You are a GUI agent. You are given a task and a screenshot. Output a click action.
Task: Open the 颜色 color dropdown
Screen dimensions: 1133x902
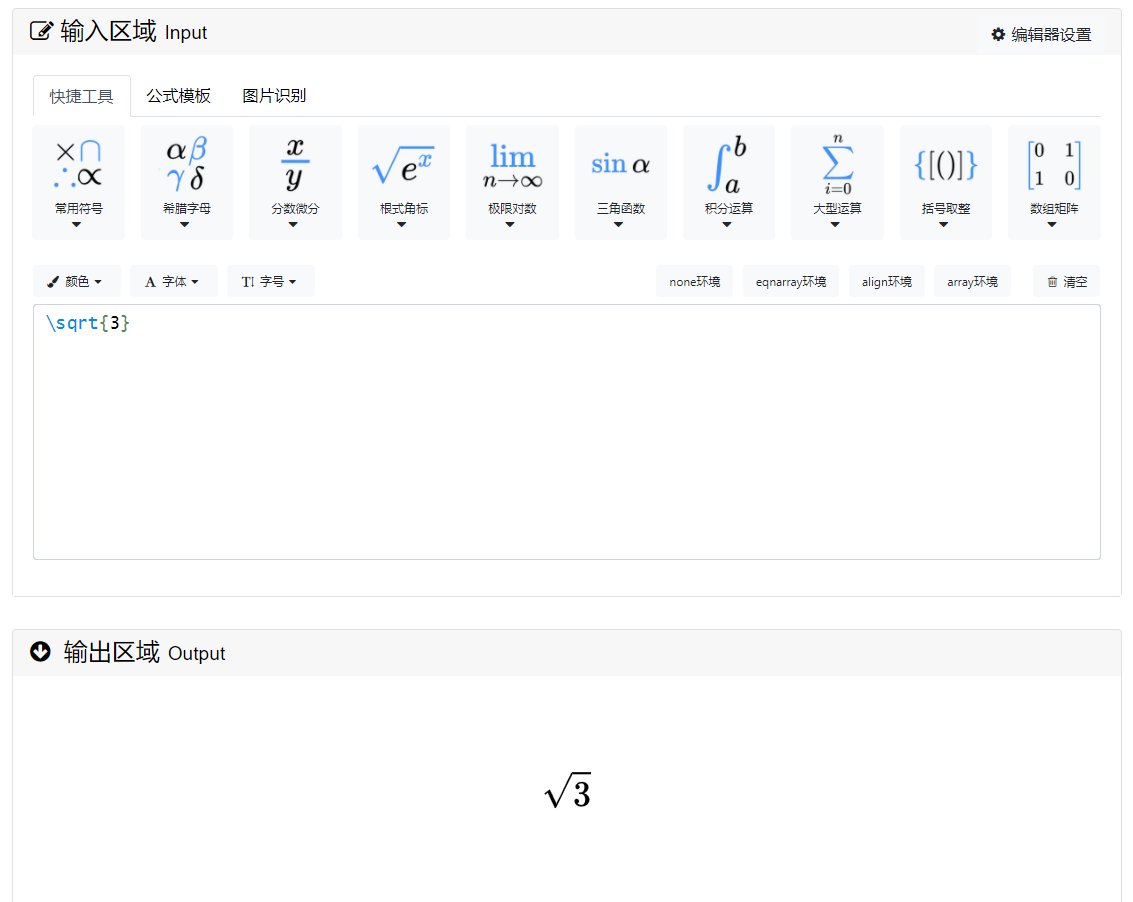(x=77, y=281)
